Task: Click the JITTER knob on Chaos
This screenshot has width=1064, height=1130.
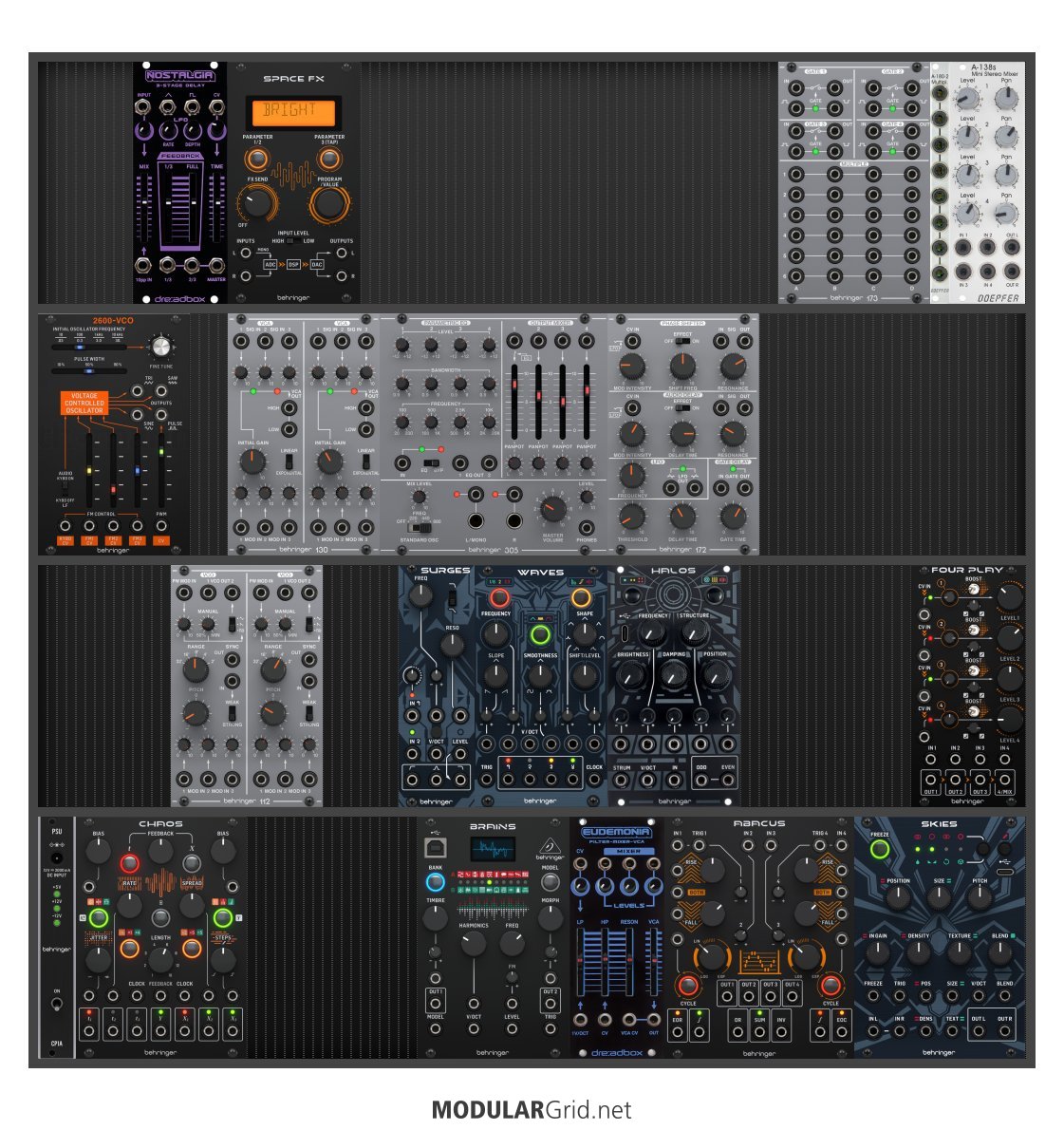Action: click(x=99, y=959)
